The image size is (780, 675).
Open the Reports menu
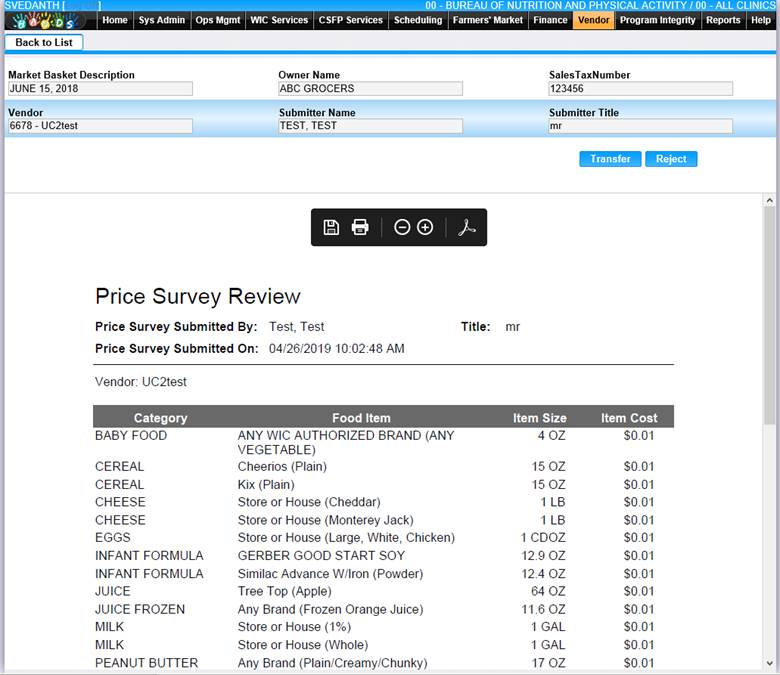tap(723, 20)
